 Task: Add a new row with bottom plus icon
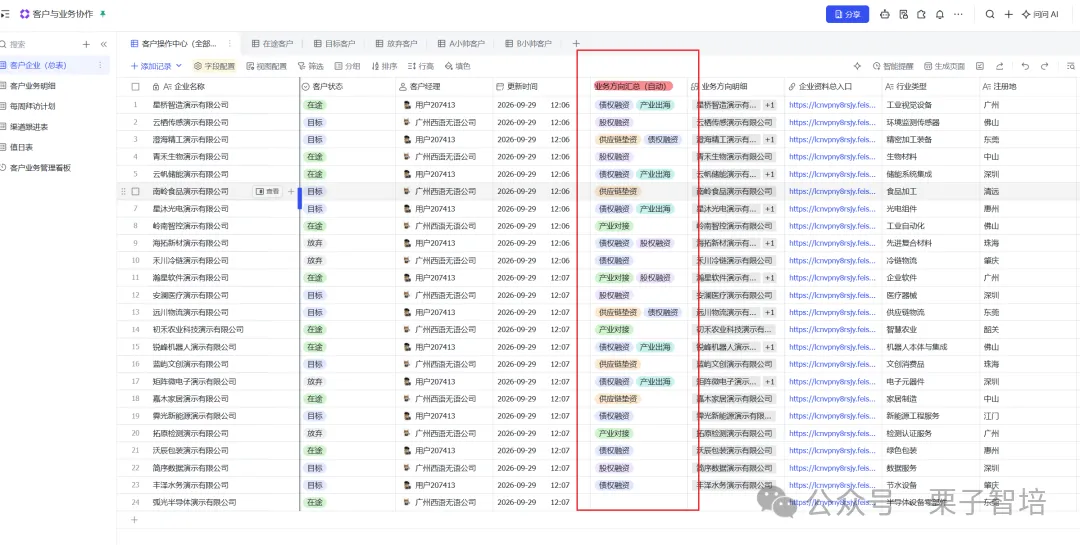click(134, 520)
